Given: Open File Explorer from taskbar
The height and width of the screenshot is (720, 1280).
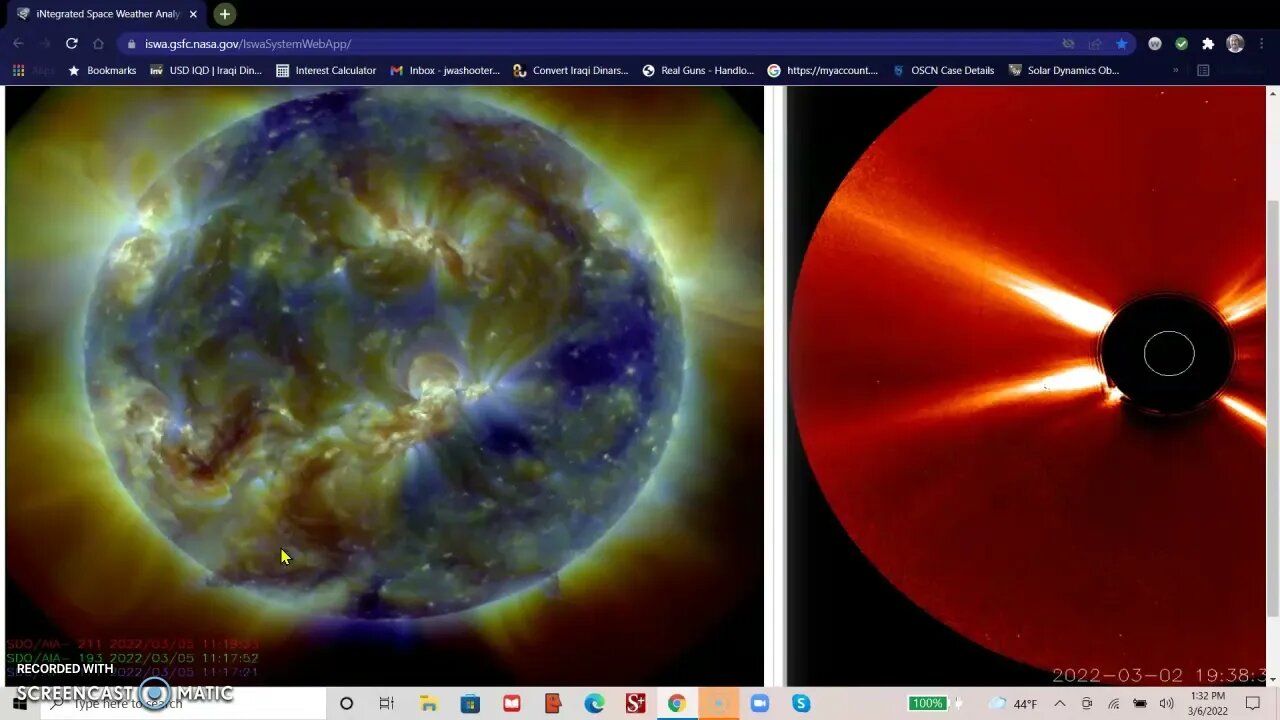Looking at the screenshot, I should pos(429,704).
